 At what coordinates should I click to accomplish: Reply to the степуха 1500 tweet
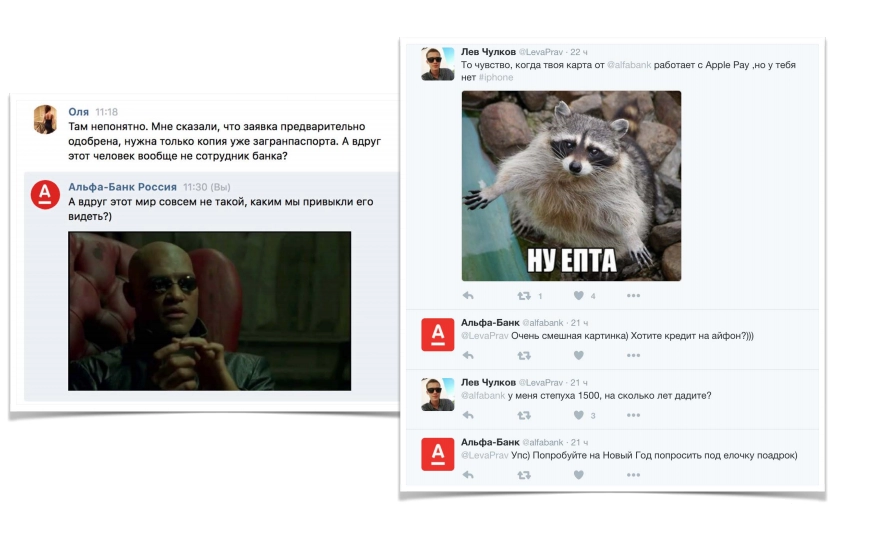(x=468, y=415)
